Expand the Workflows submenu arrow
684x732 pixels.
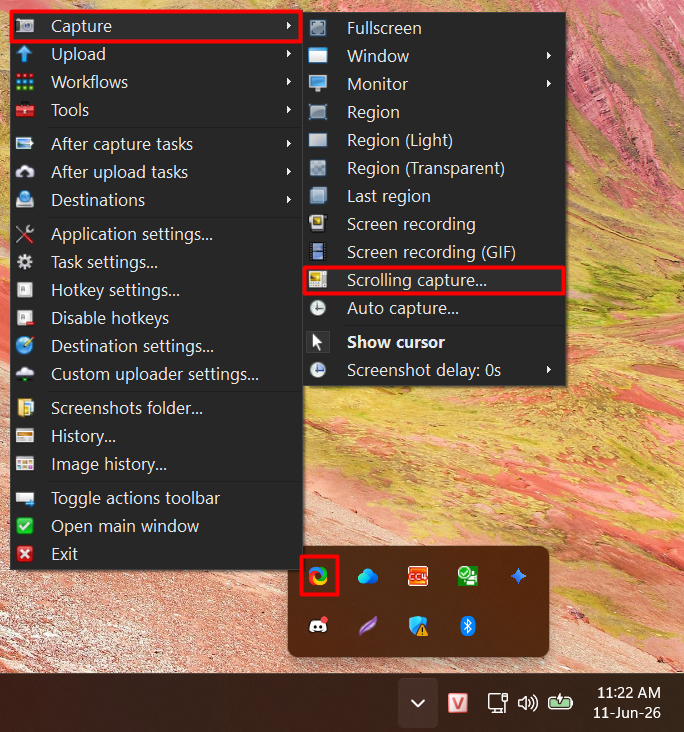(289, 82)
